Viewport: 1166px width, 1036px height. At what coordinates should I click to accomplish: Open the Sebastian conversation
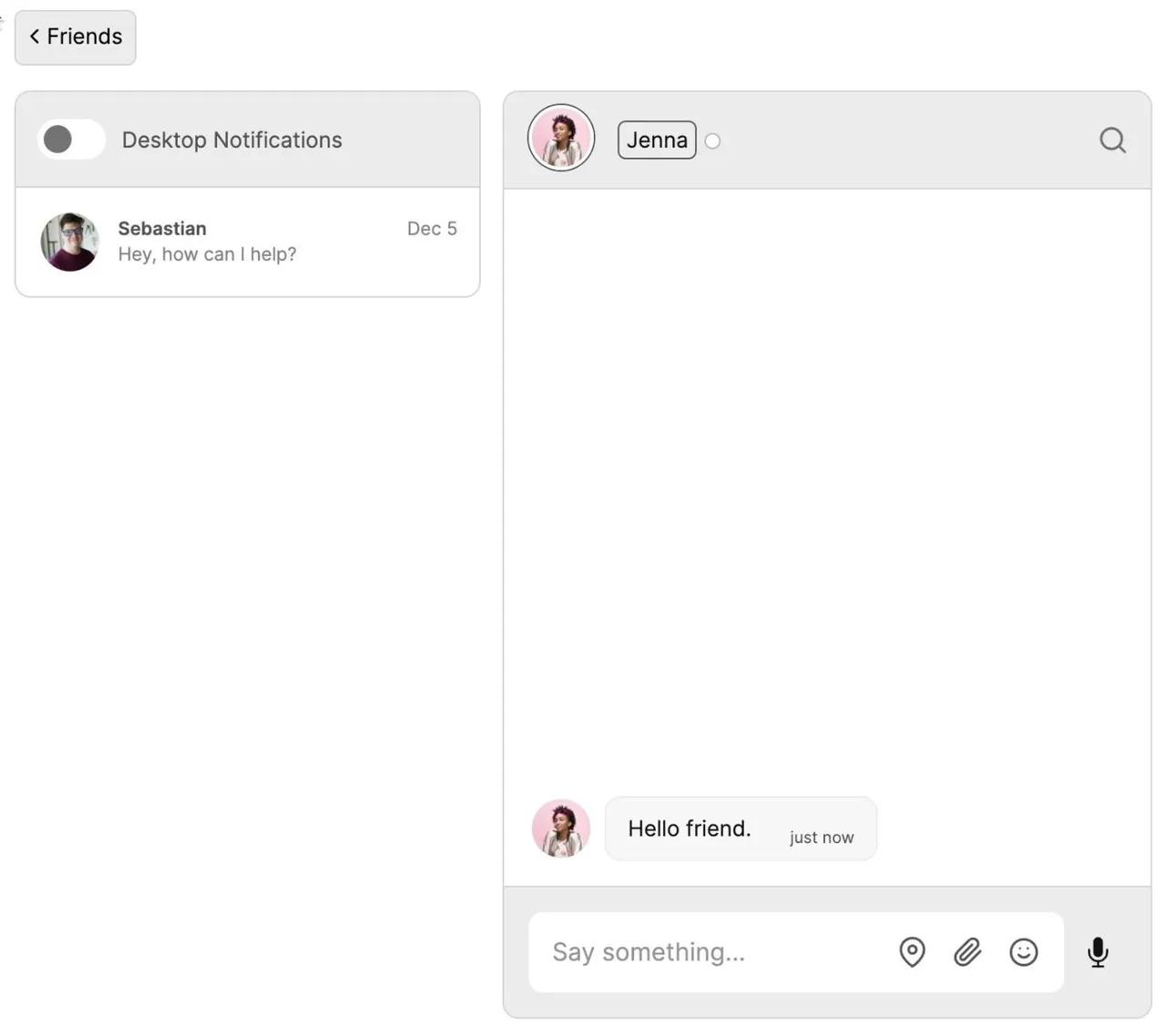[x=247, y=241]
